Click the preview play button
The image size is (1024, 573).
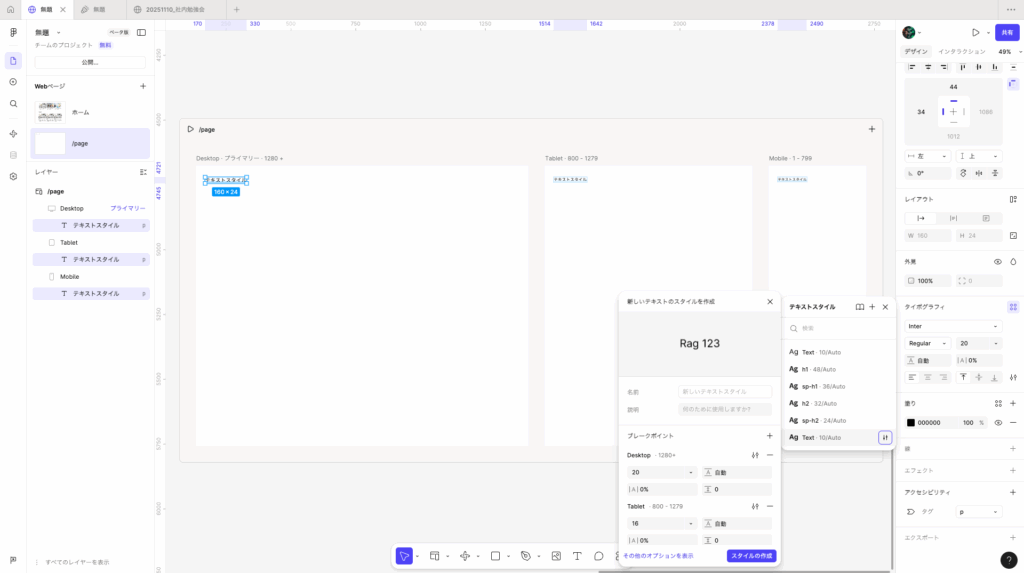(975, 33)
